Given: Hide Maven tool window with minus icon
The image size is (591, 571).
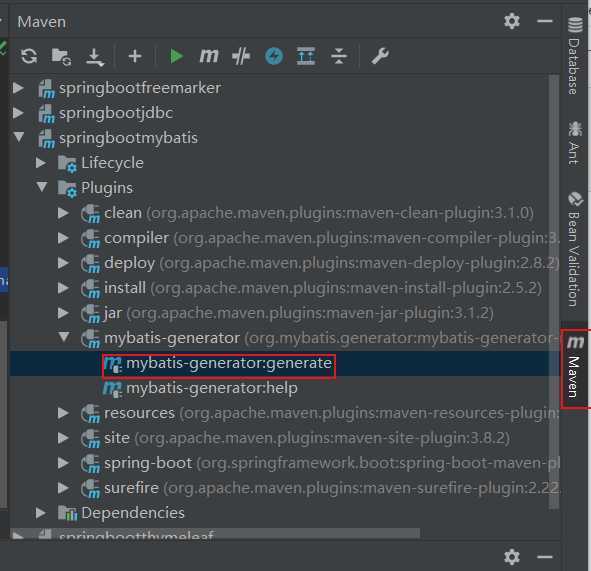Looking at the screenshot, I should pyautogui.click(x=545, y=21).
